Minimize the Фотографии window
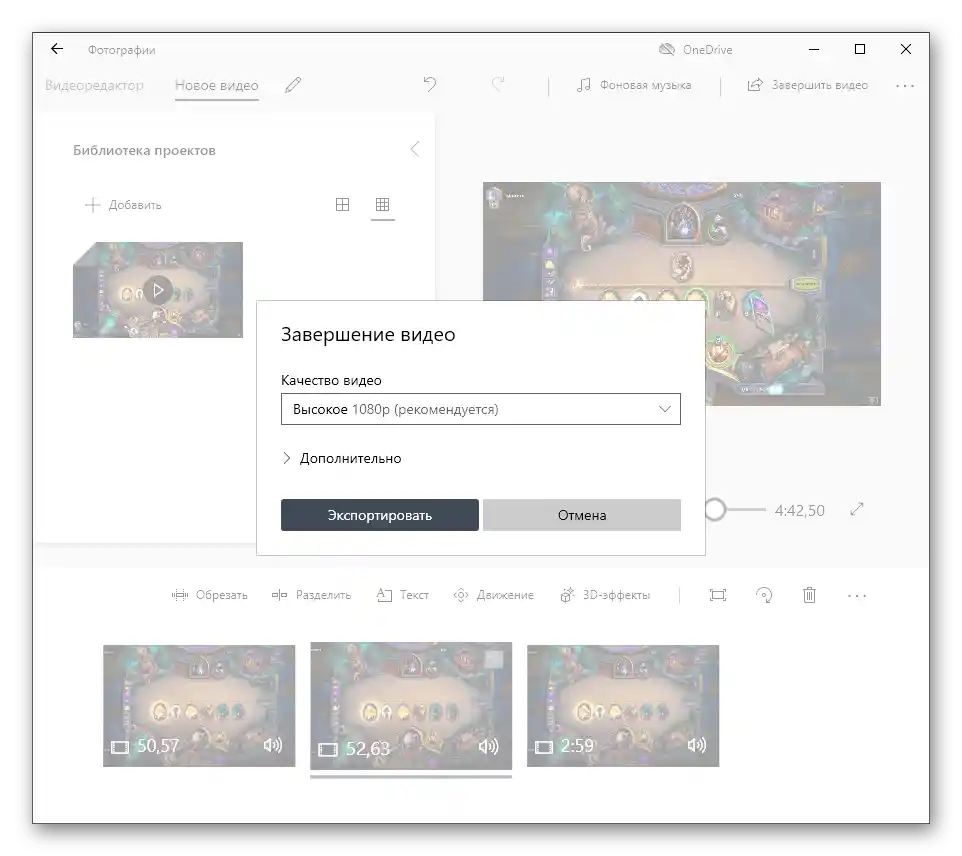The width and height of the screenshot is (962, 856). pos(814,49)
